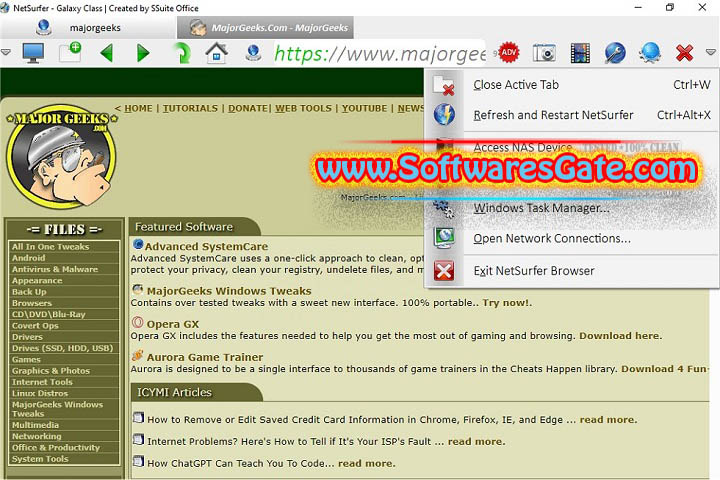Go back with green left arrow

coord(107,53)
